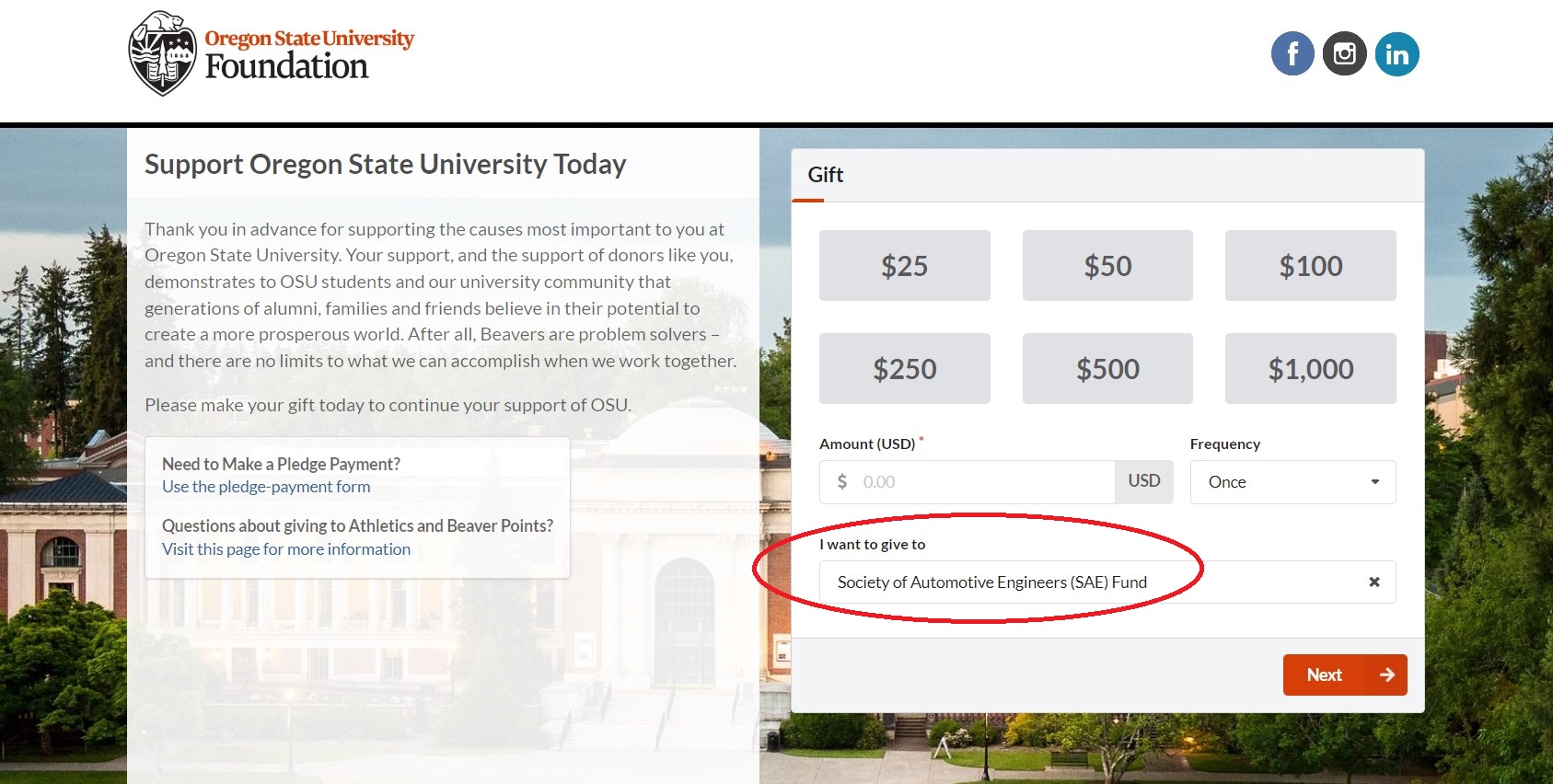The width and height of the screenshot is (1553, 784).
Task: Select the $1,000 gift amount
Action: click(1310, 369)
